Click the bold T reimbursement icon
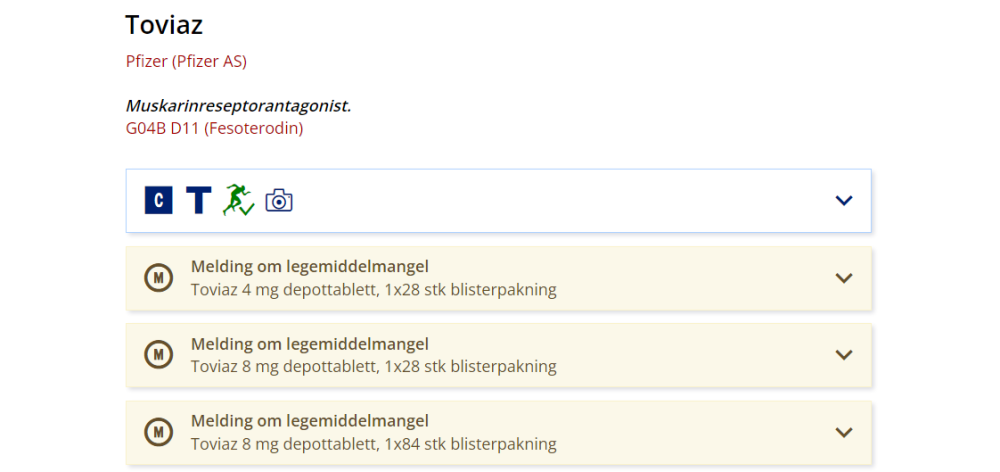Image resolution: width=1000 pixels, height=472 pixels. tap(198, 200)
